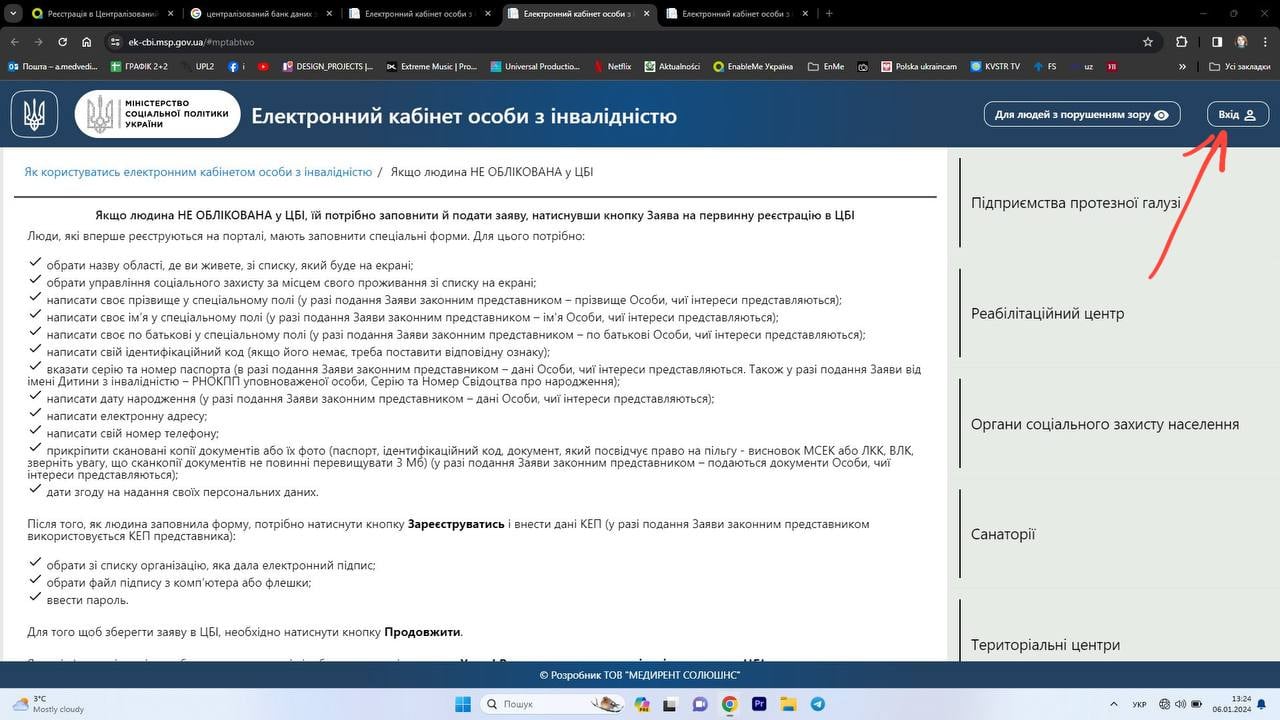This screenshot has width=1280, height=720.
Task: Bookmark this page with the star icon
Action: (1148, 42)
